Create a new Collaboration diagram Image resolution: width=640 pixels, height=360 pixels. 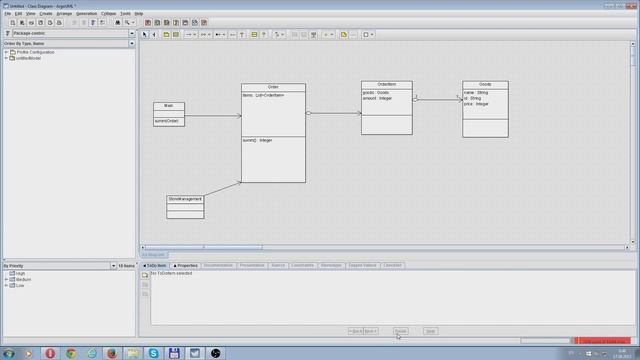coord(176,22)
